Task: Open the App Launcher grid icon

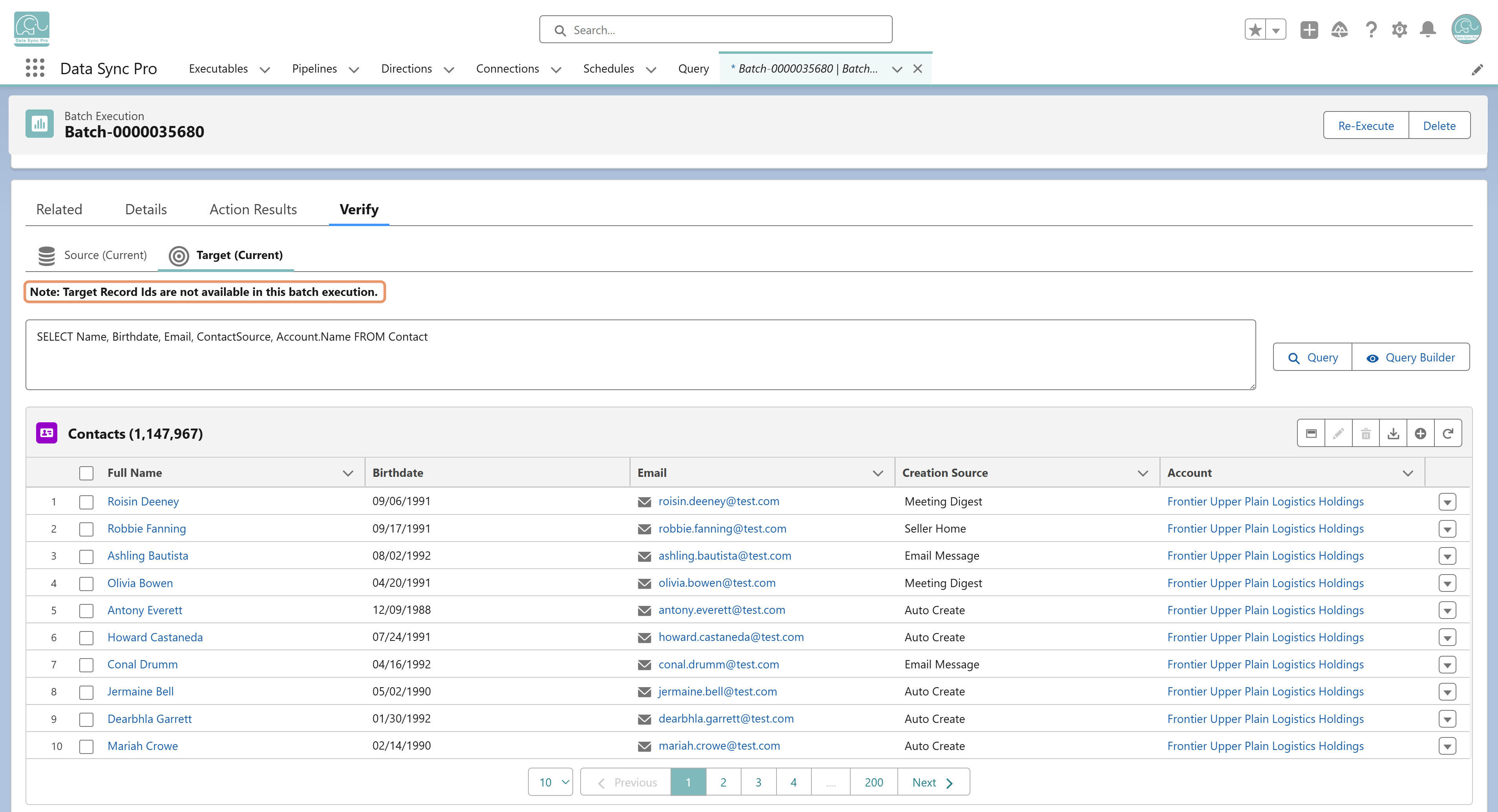Action: [35, 68]
